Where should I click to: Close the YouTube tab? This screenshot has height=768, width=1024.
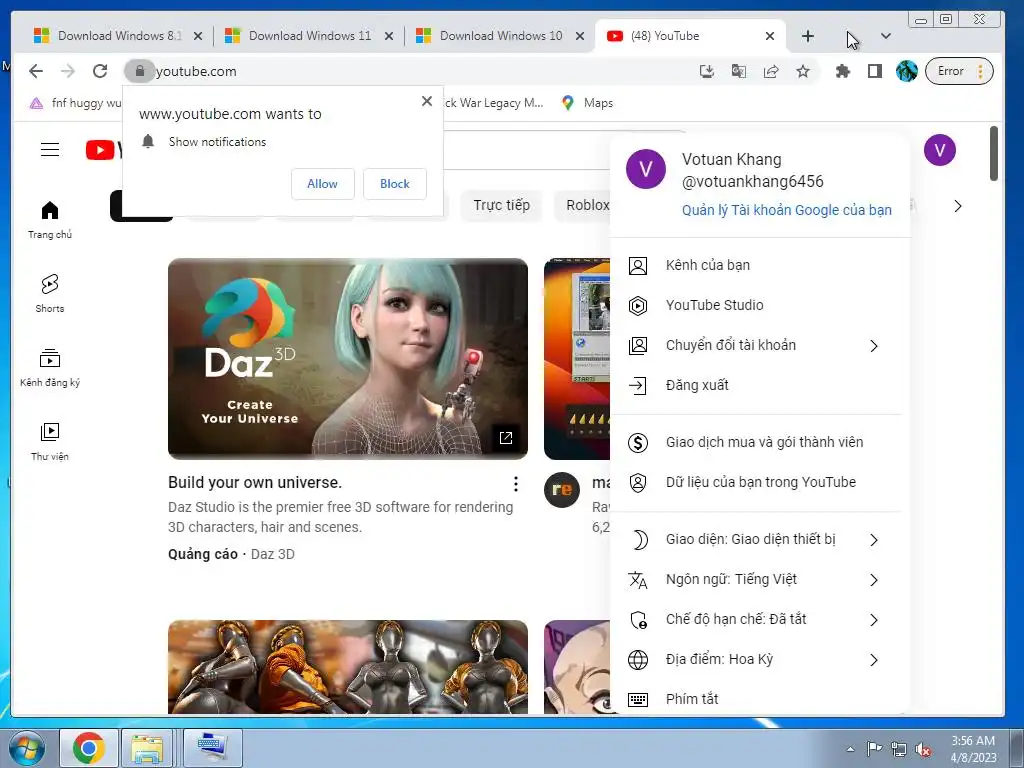click(770, 36)
